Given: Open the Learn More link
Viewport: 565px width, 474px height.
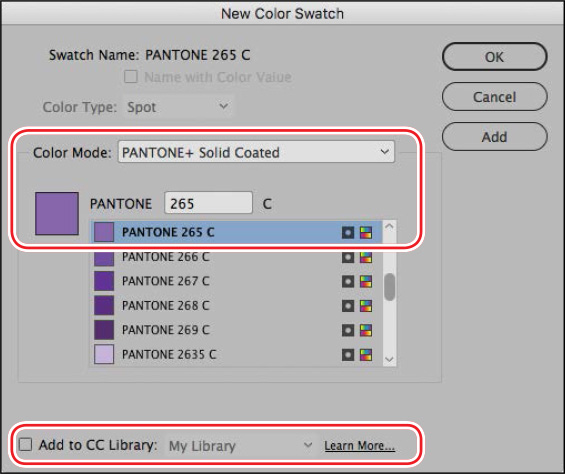Looking at the screenshot, I should tap(360, 446).
